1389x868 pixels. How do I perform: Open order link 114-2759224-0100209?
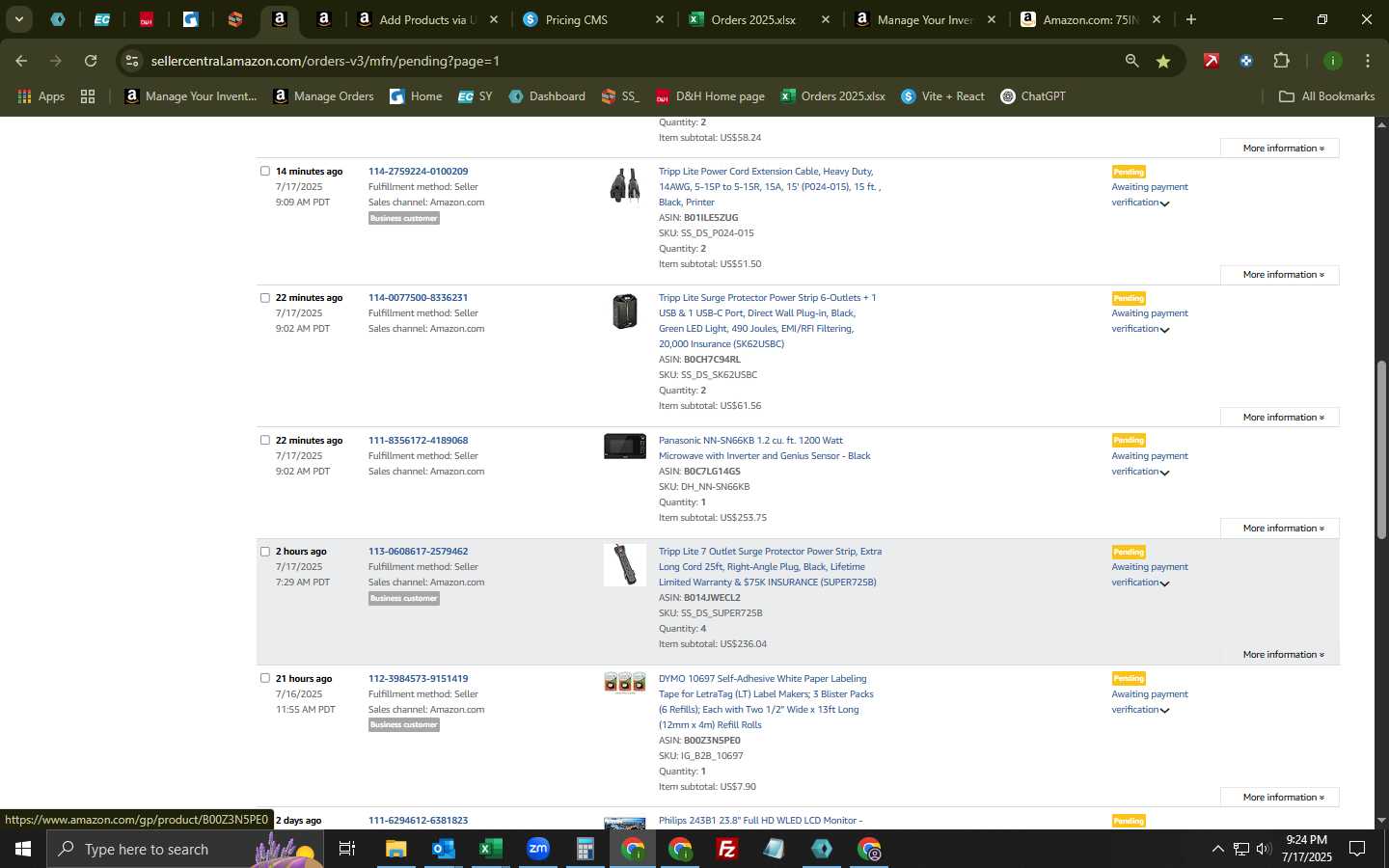click(x=418, y=172)
